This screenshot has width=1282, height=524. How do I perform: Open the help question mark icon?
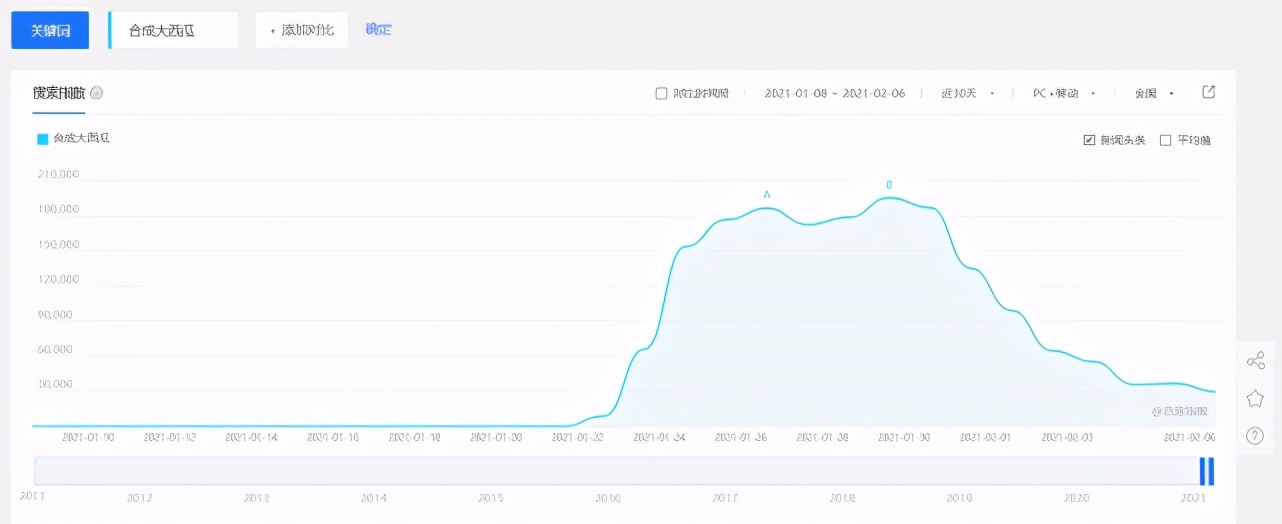[1256, 435]
